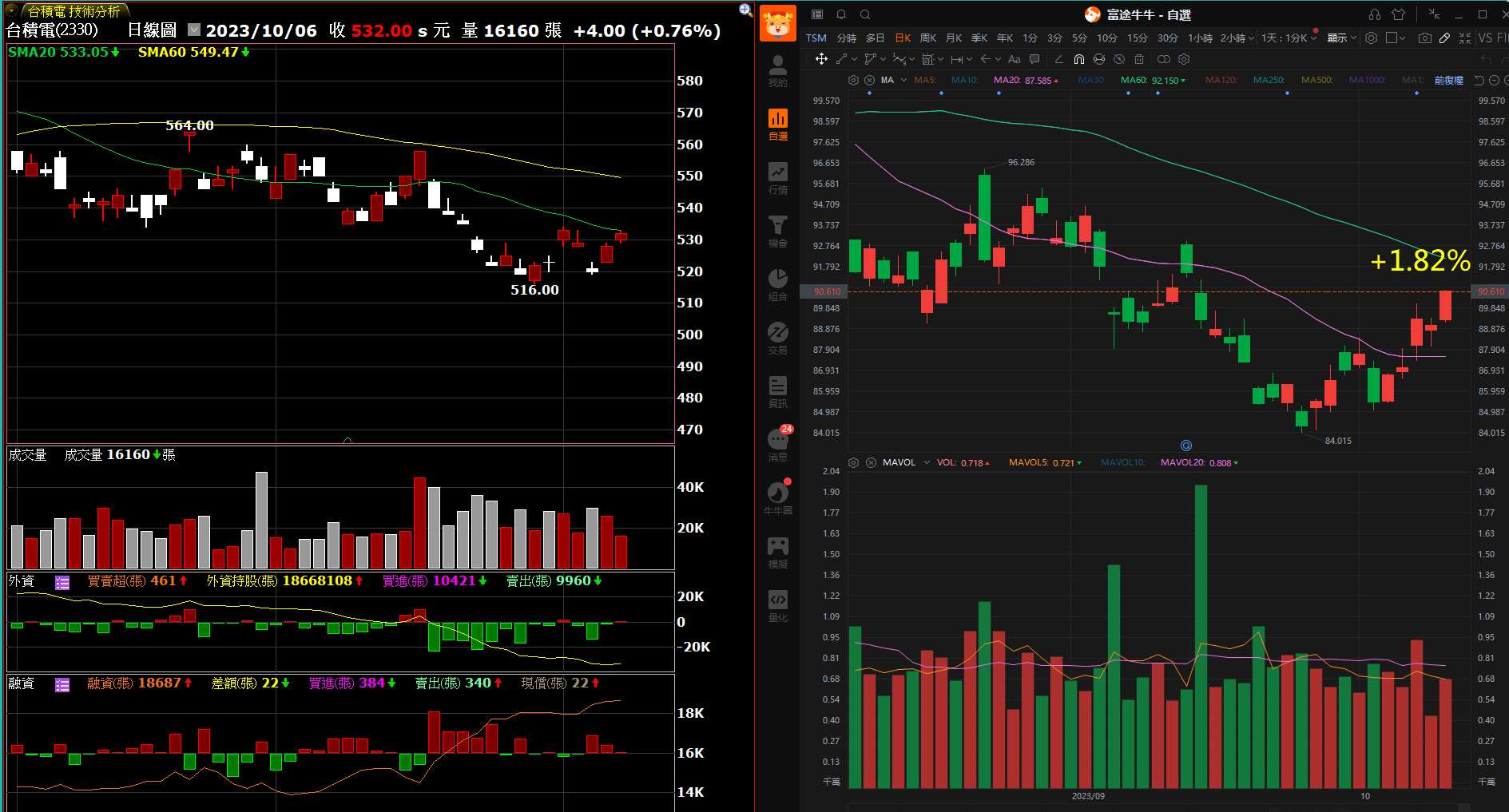
Task: Open the 模擬 paper trading sidebar icon
Action: point(777,553)
